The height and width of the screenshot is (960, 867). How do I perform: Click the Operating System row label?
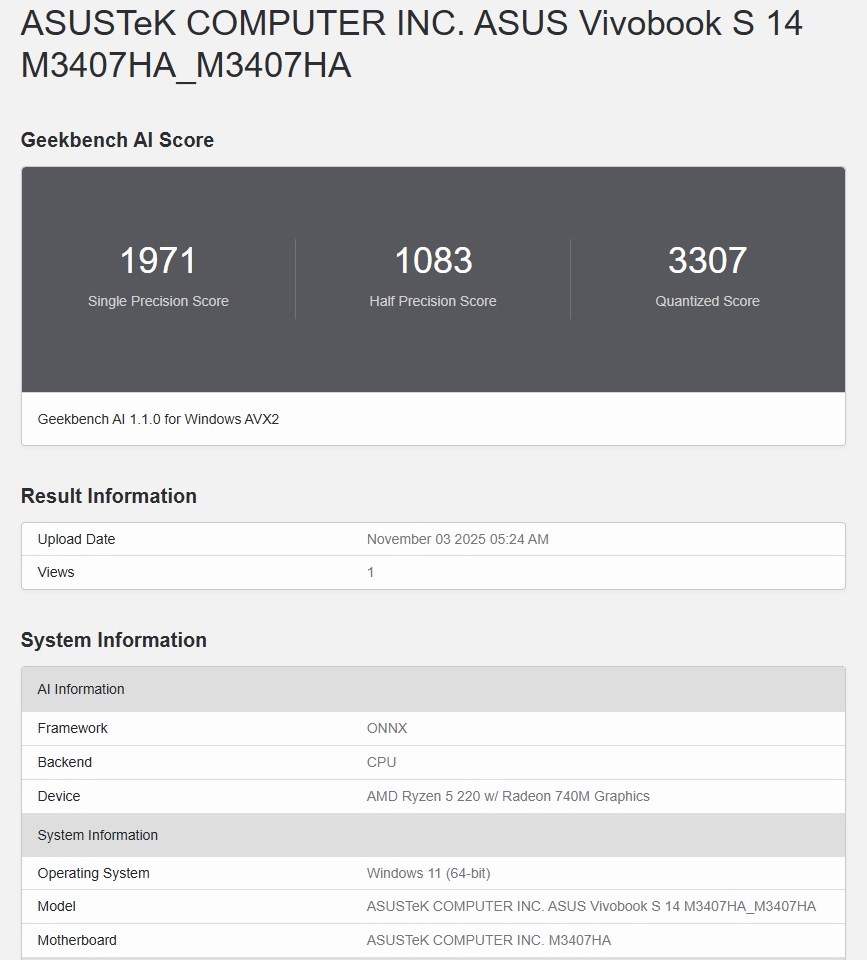pyautogui.click(x=94, y=874)
